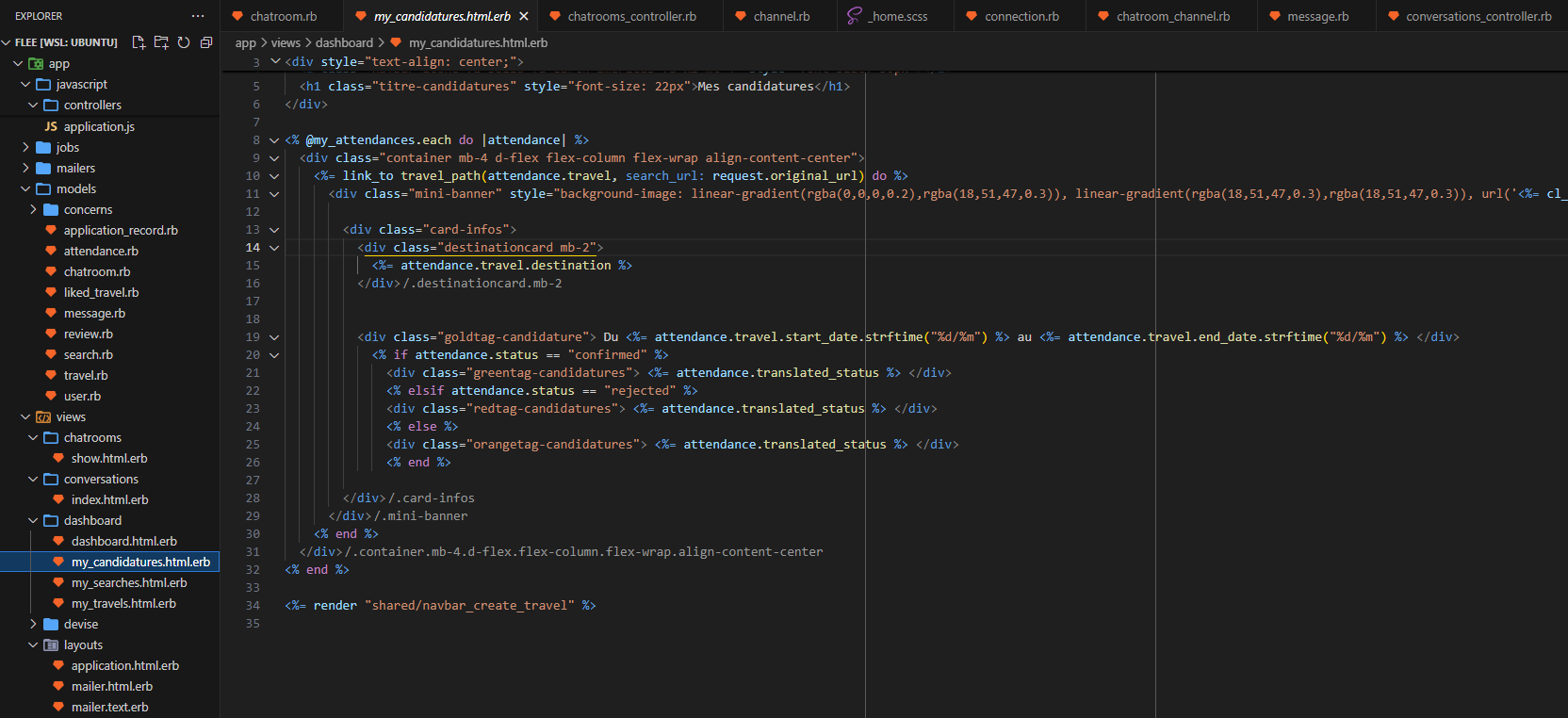The image size is (1568, 718).
Task: Click erb icon next to show.html.erb
Action: coord(58,458)
